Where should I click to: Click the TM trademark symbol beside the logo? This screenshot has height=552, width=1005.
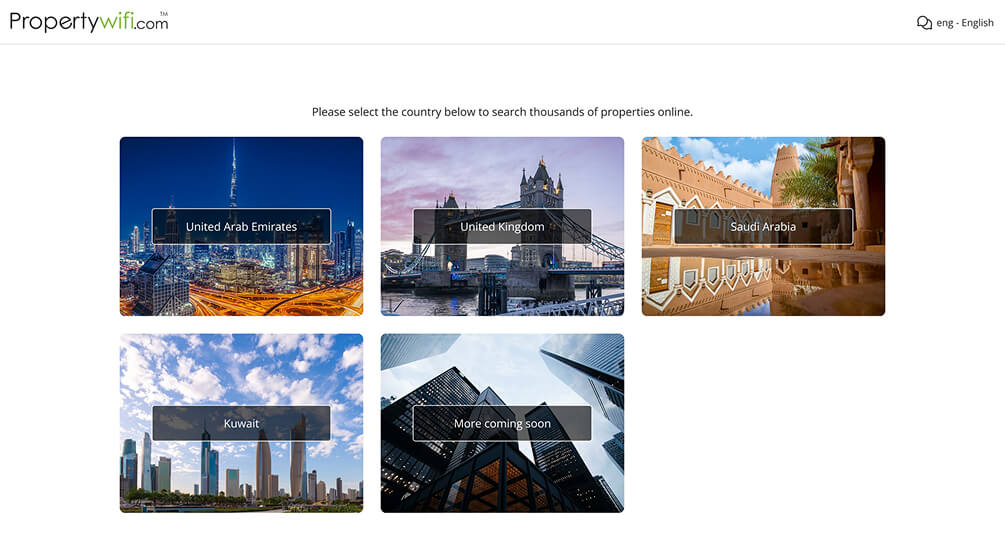click(x=163, y=14)
